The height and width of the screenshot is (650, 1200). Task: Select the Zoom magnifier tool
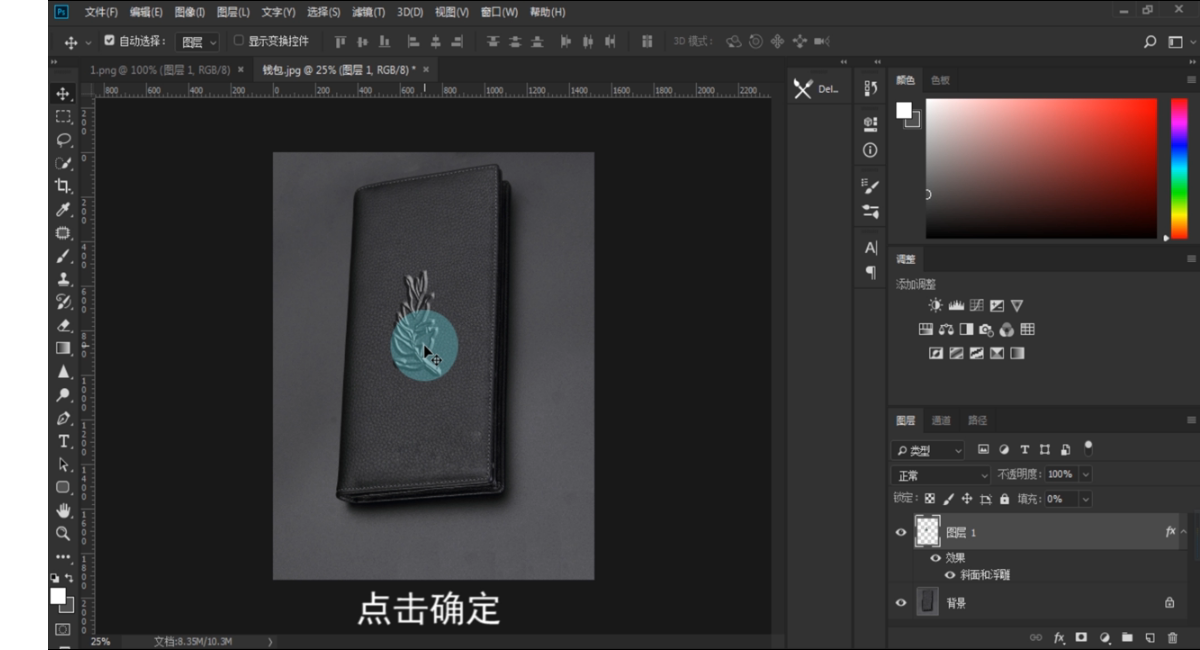pyautogui.click(x=63, y=533)
